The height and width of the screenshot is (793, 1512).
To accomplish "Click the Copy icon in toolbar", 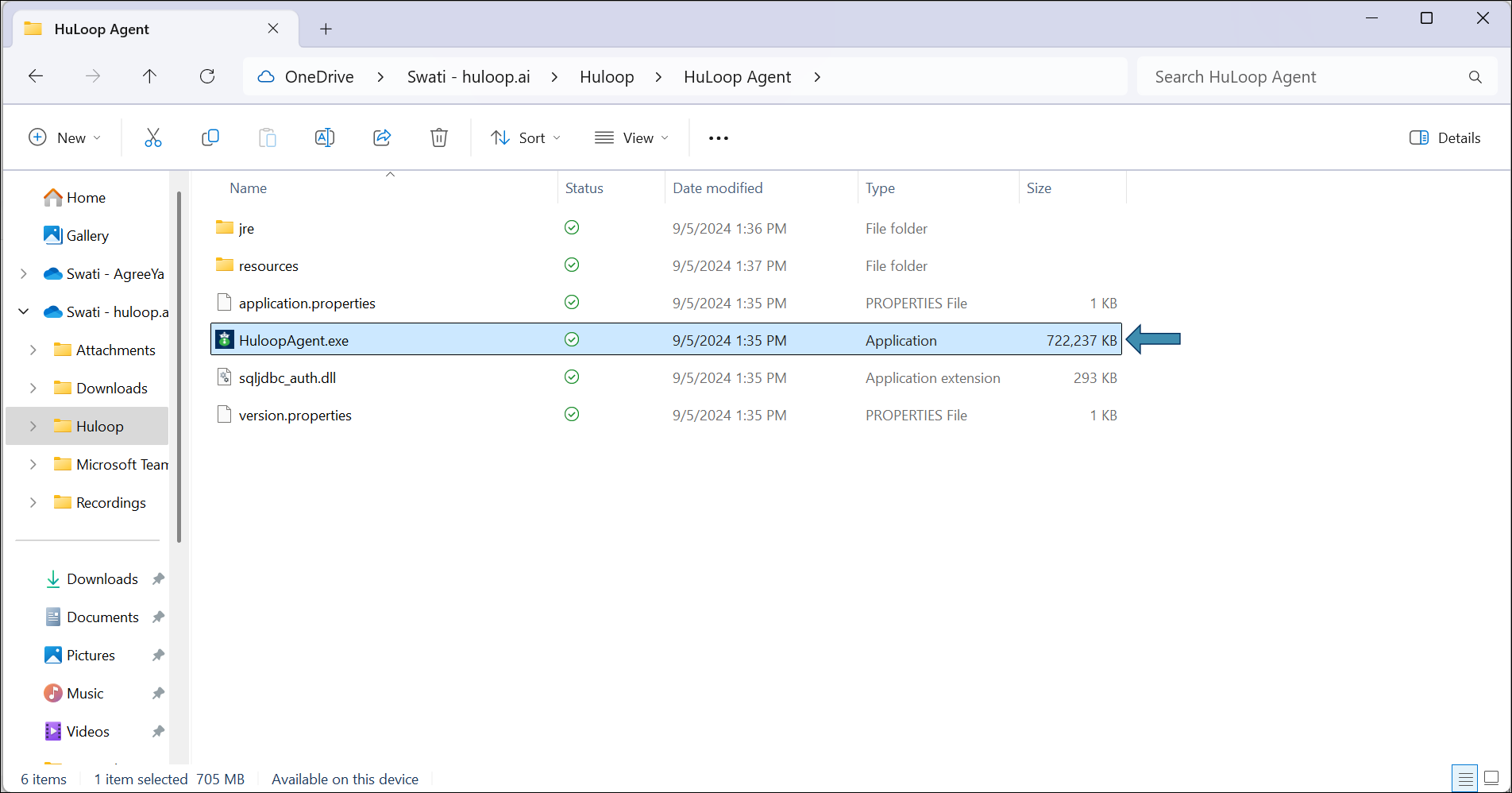I will coord(210,137).
